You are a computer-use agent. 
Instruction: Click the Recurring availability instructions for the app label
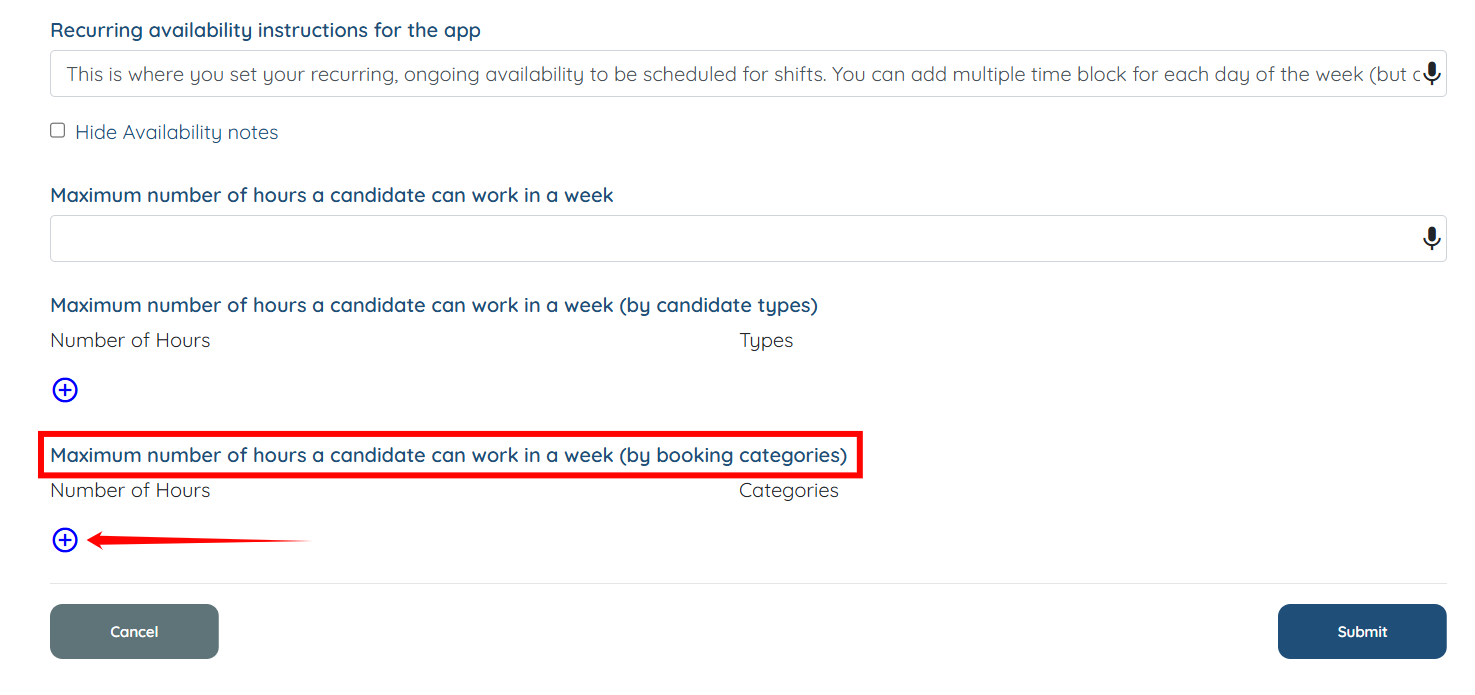265,30
